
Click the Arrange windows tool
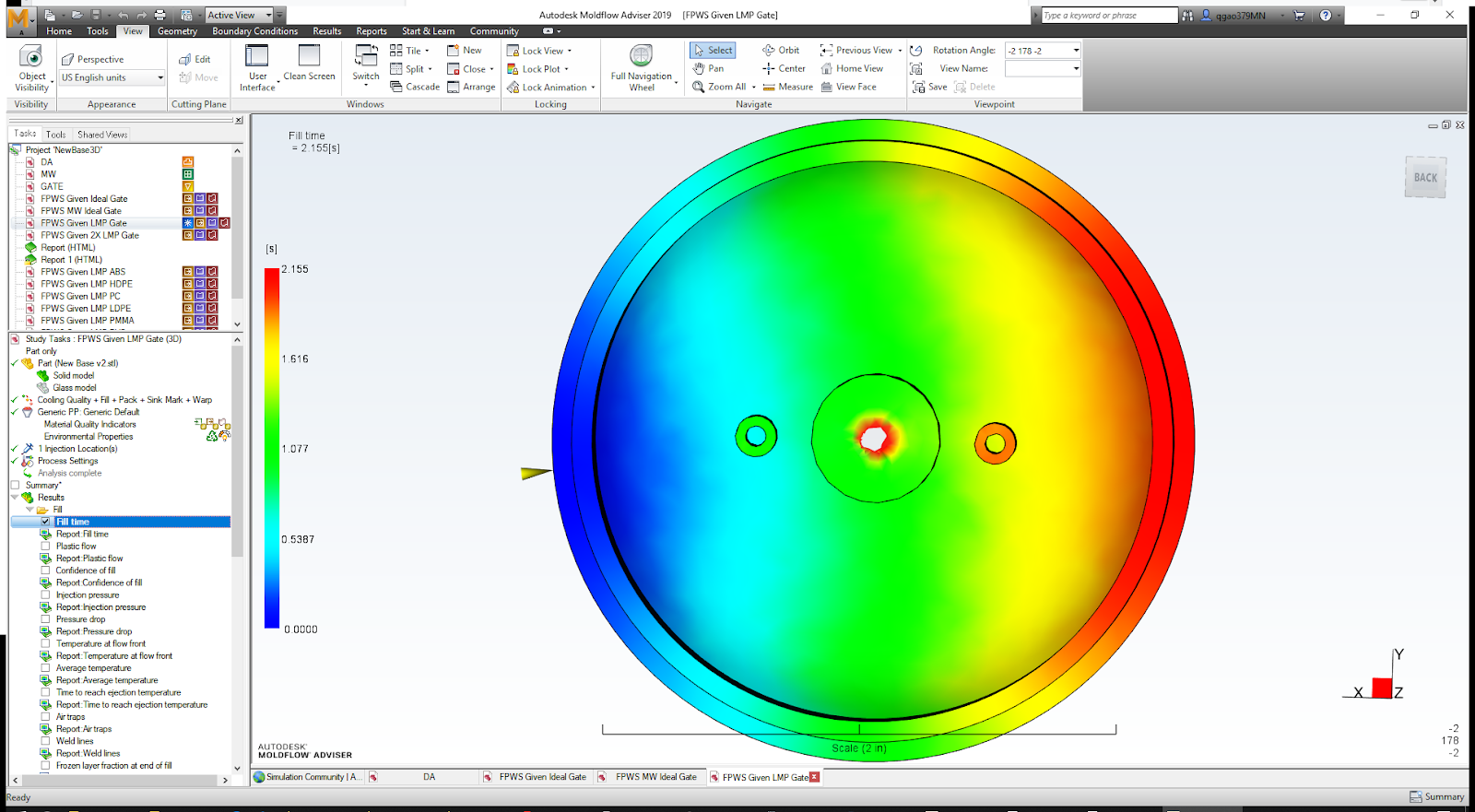[471, 87]
